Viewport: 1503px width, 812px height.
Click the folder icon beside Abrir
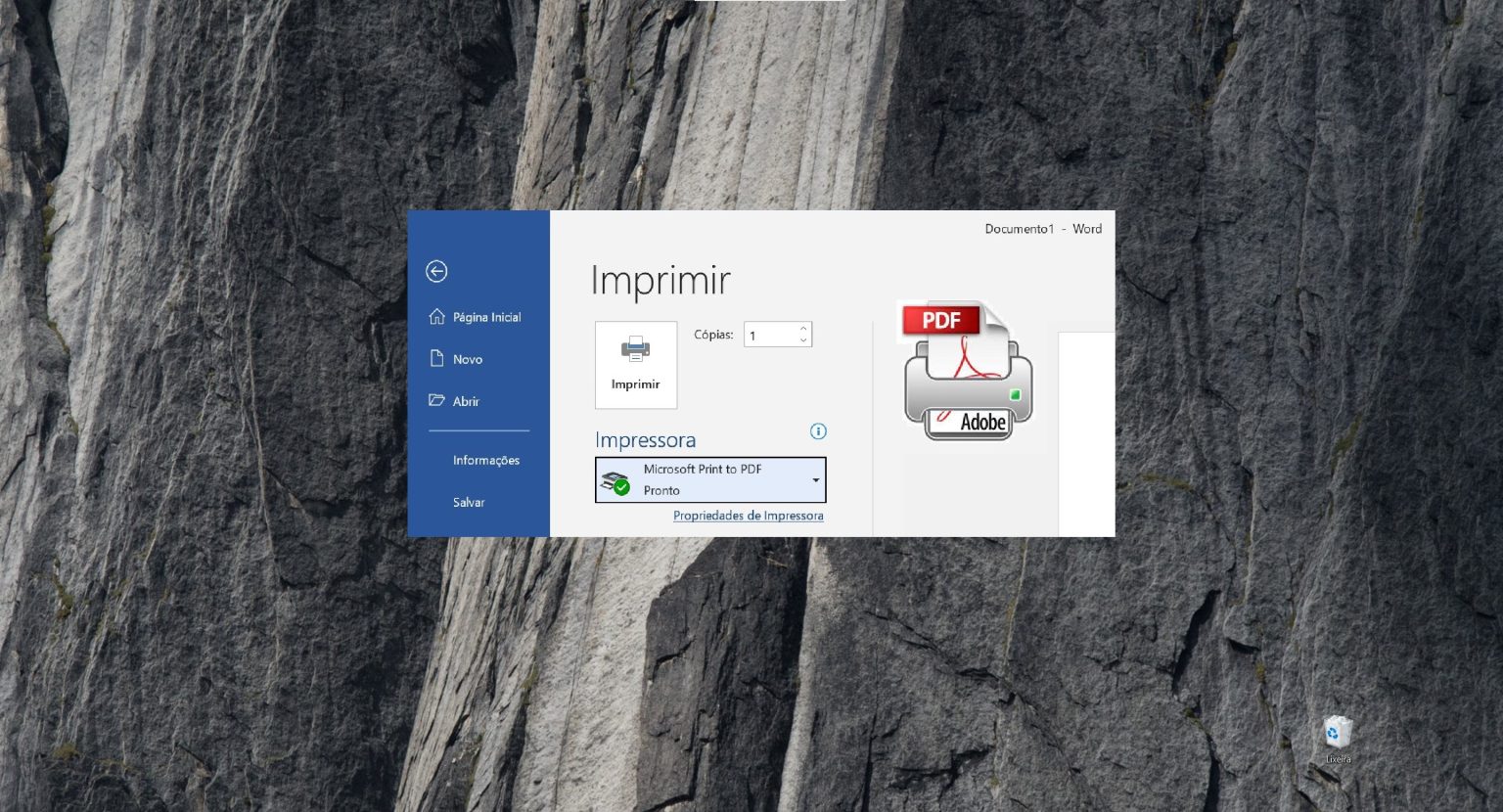click(x=437, y=401)
